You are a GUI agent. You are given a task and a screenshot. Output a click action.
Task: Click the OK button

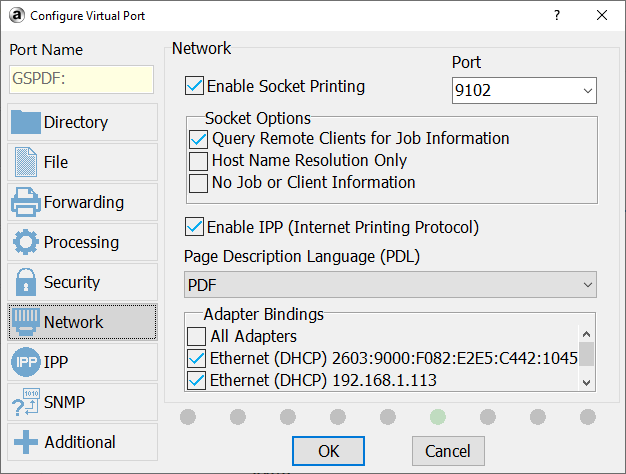coord(328,450)
